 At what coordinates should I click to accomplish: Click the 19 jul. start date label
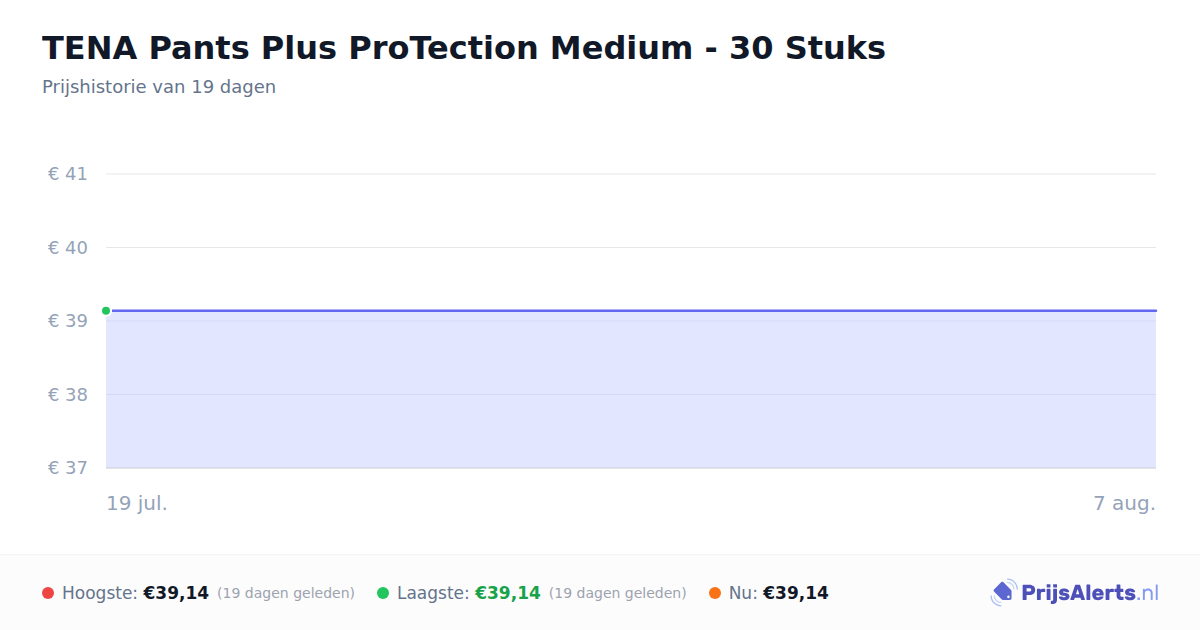click(137, 503)
